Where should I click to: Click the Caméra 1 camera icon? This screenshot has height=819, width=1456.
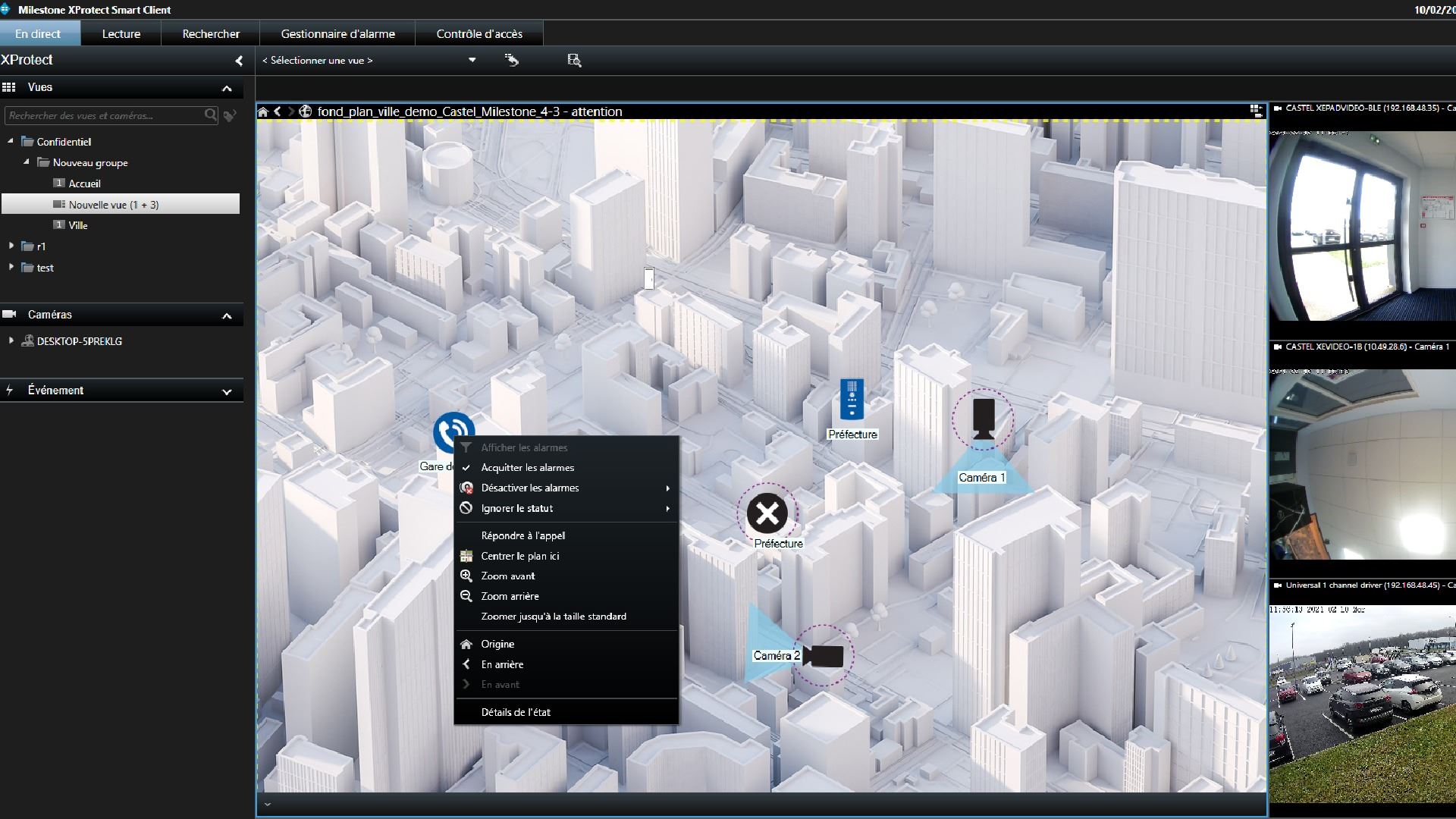point(983,419)
